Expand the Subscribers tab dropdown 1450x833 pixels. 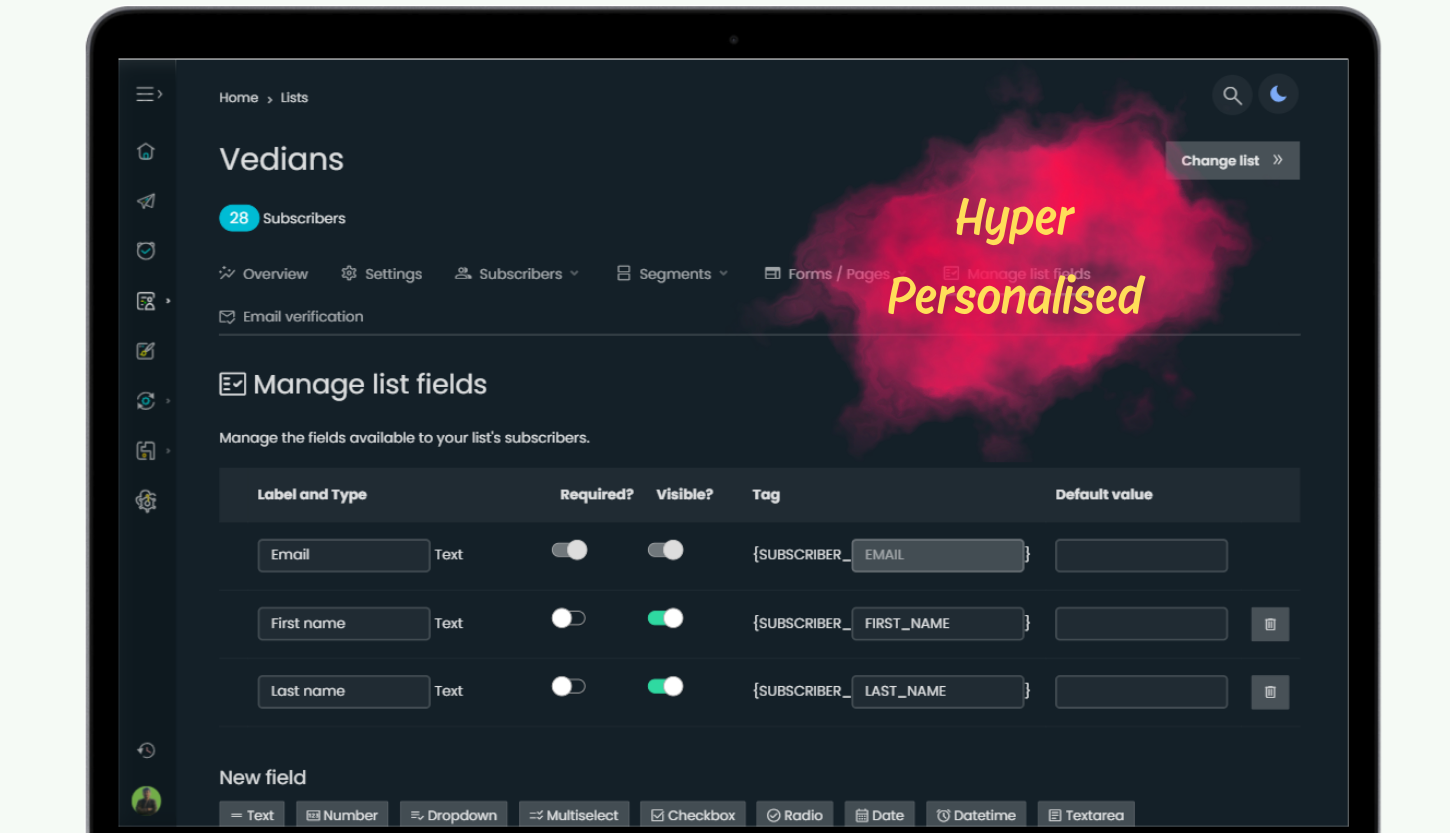517,274
